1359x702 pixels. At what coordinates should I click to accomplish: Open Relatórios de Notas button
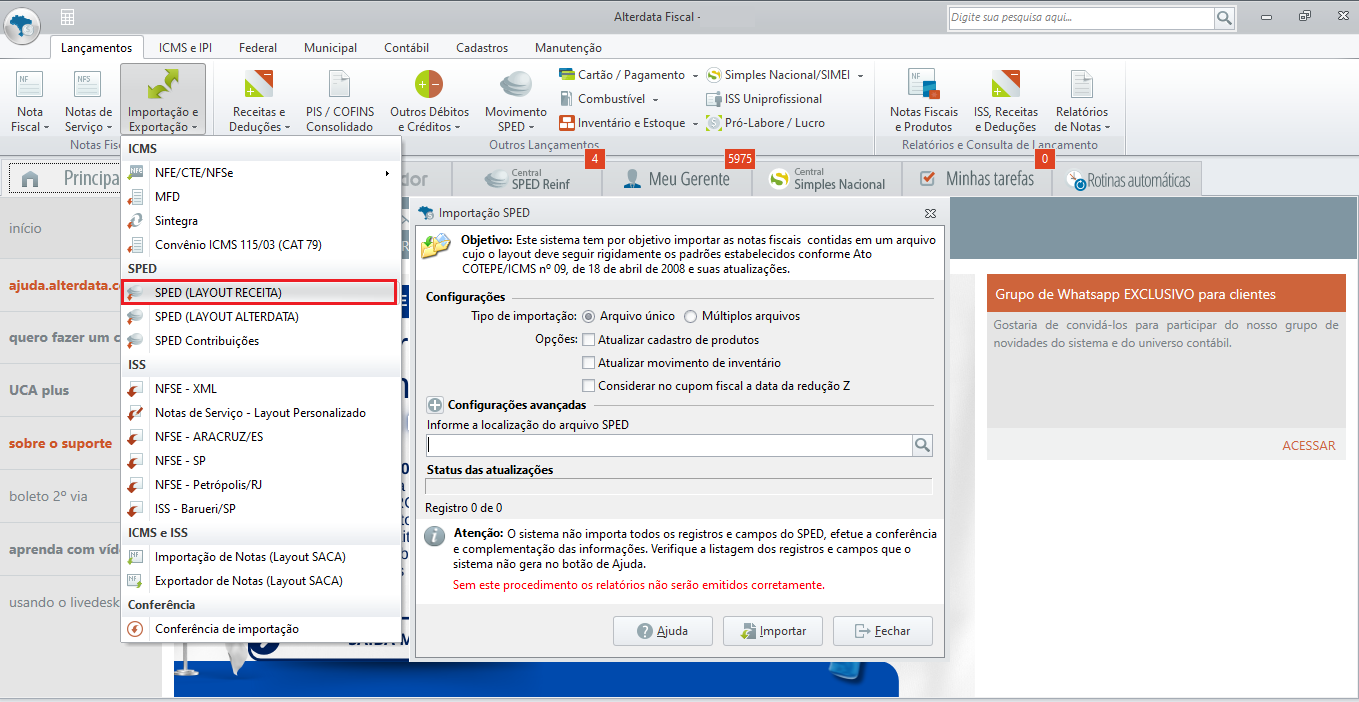1082,101
